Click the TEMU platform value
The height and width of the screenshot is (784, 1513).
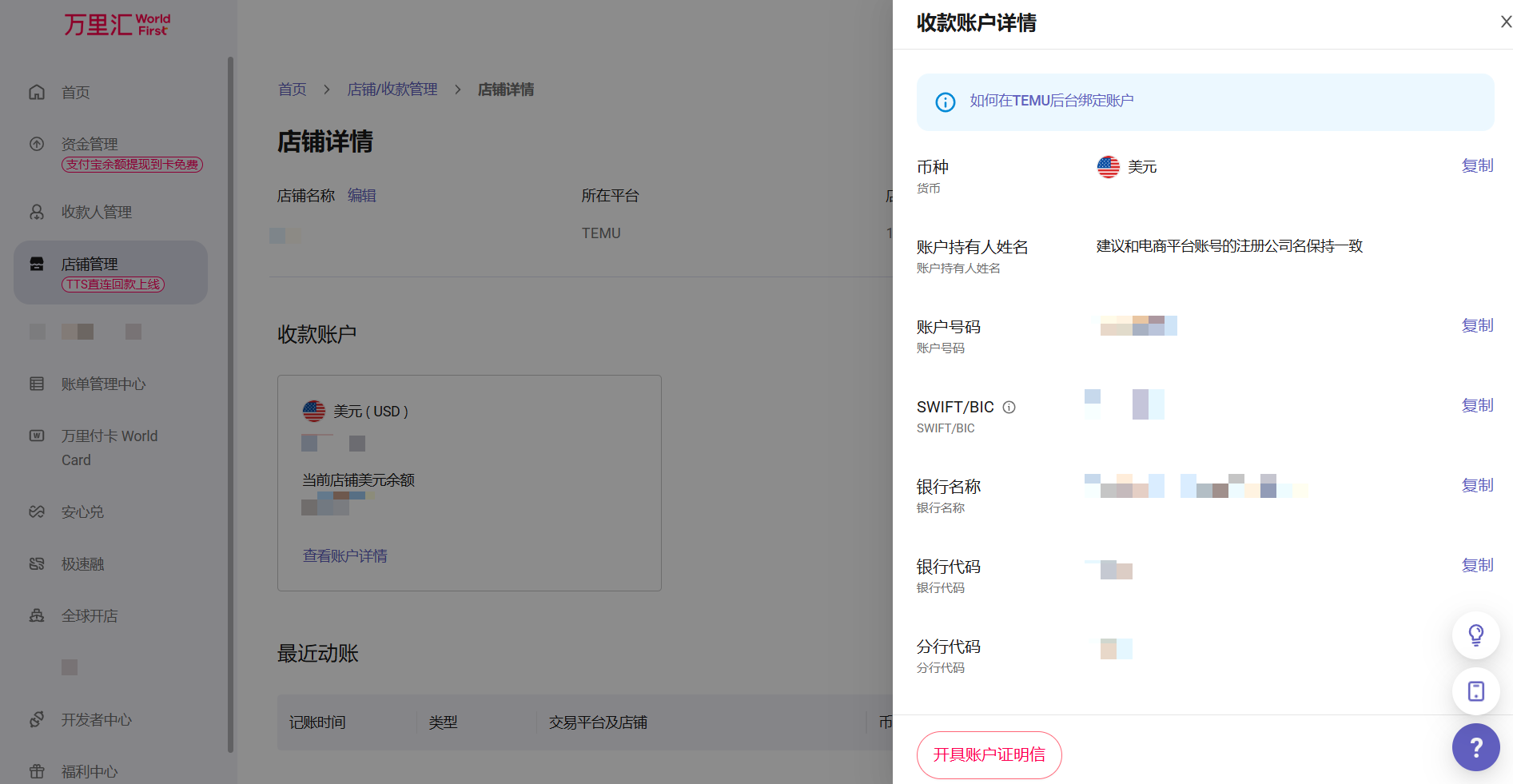(601, 233)
